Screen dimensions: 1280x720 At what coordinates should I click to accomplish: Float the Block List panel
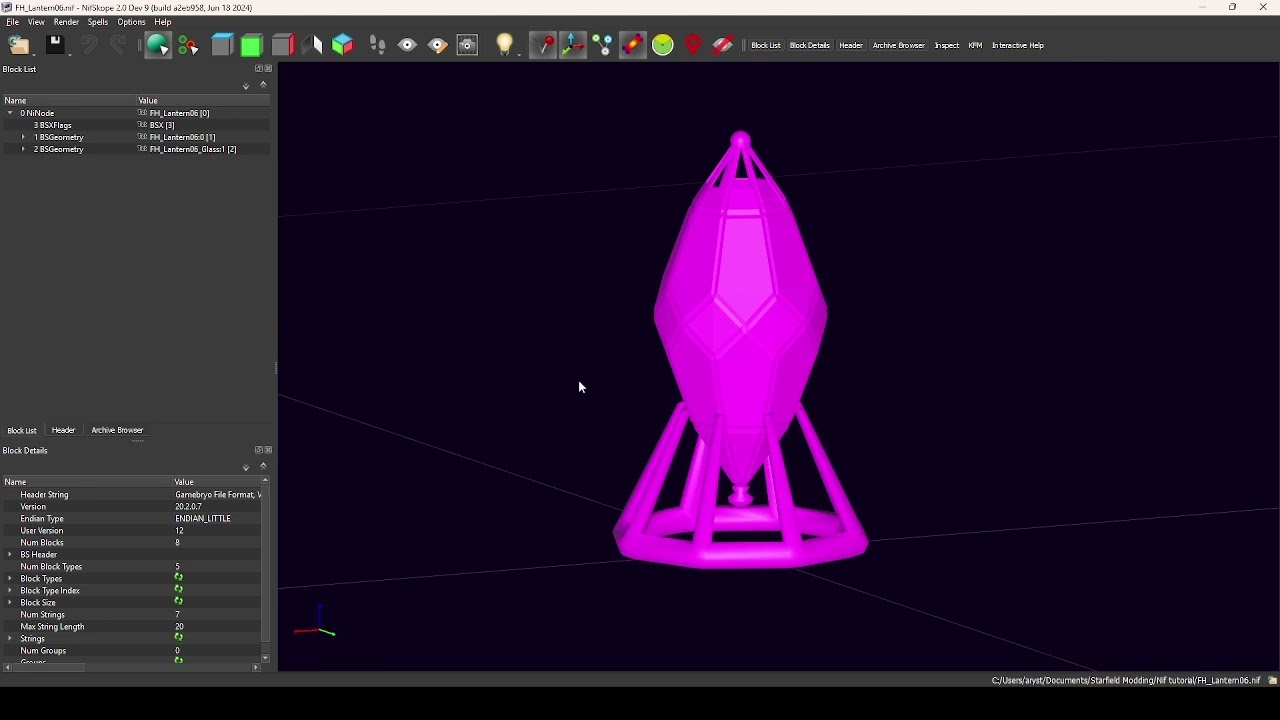(259, 69)
